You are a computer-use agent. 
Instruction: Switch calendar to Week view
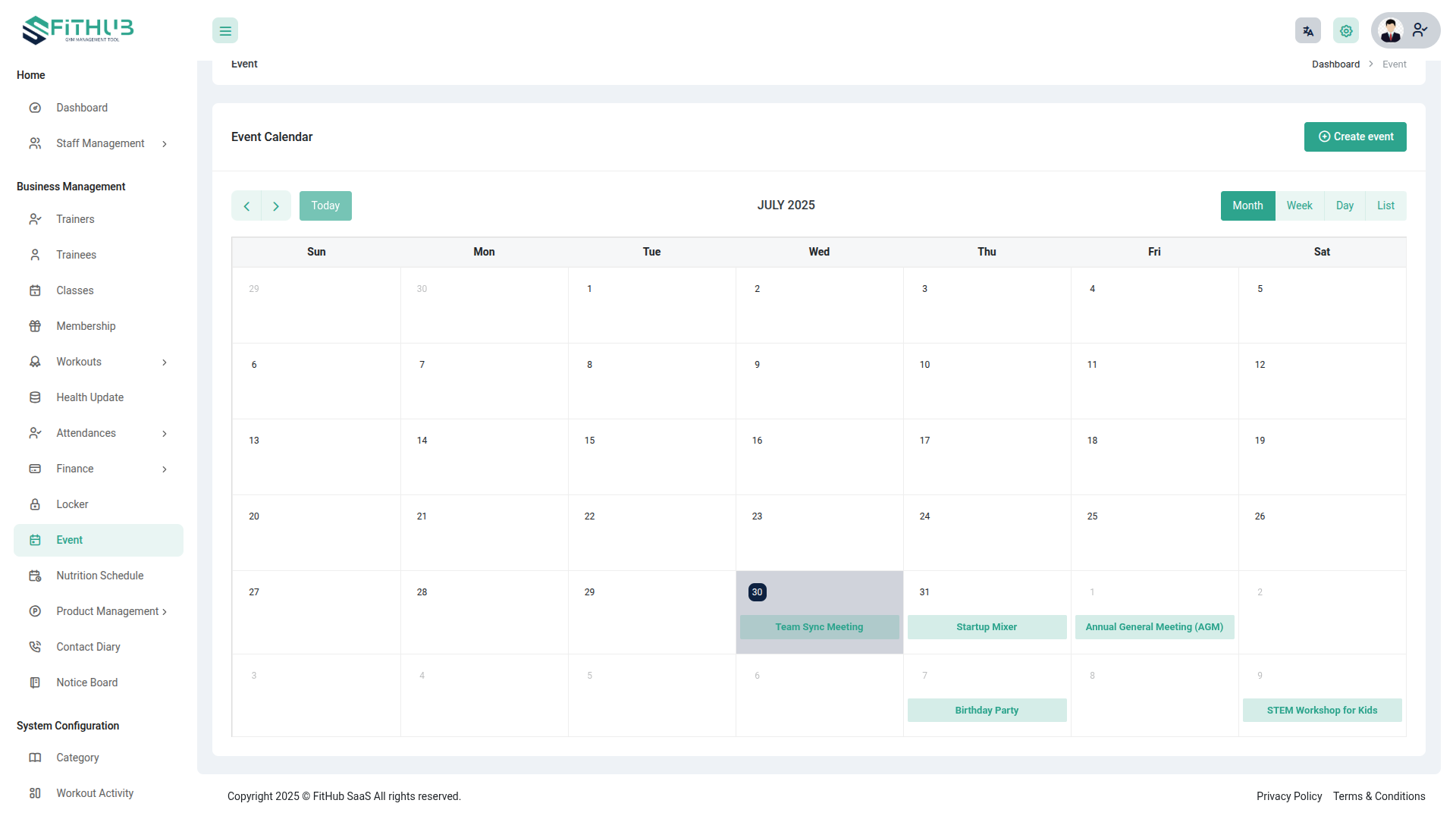coord(1299,206)
